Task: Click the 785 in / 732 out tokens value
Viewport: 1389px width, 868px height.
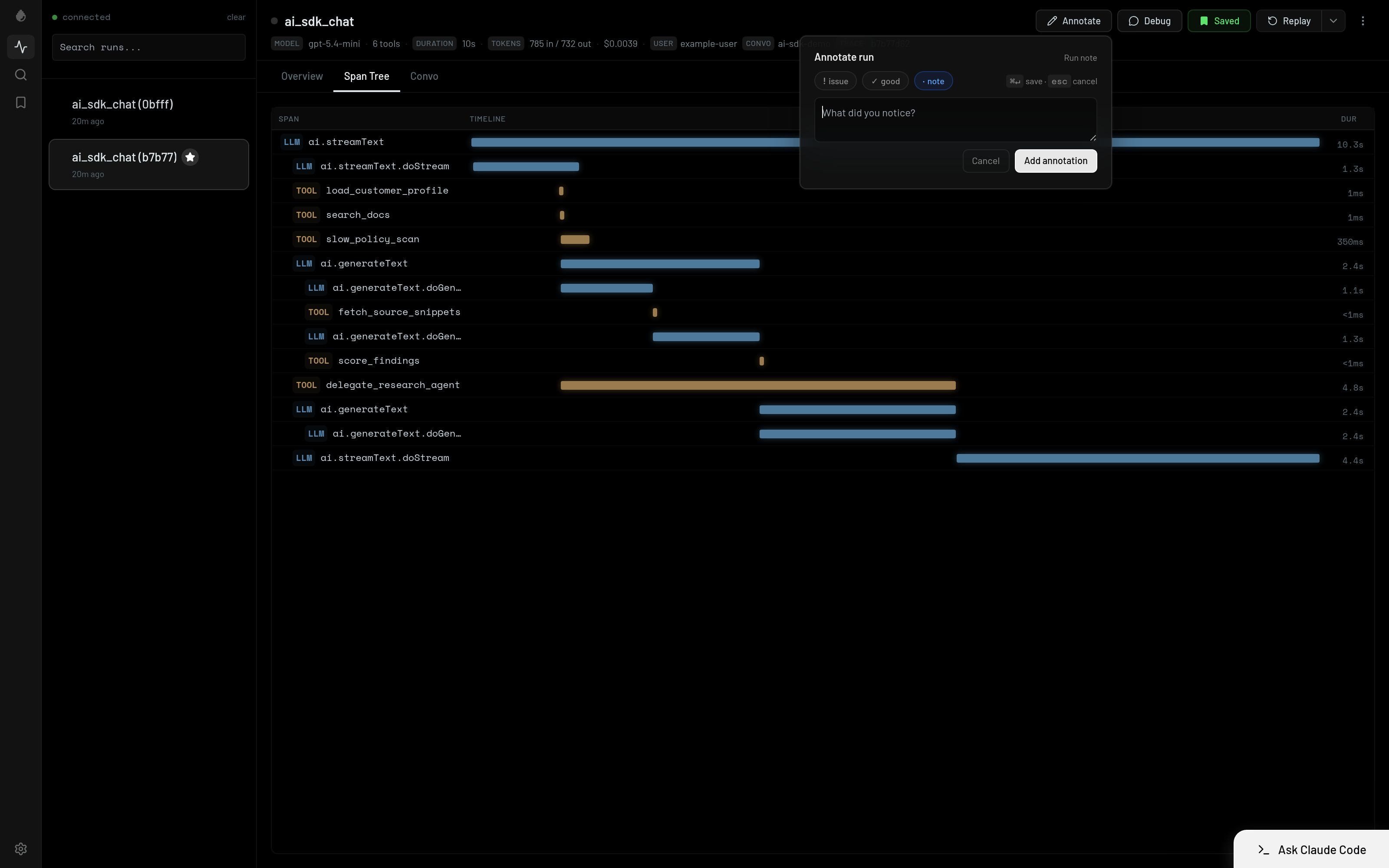Action: tap(560, 44)
